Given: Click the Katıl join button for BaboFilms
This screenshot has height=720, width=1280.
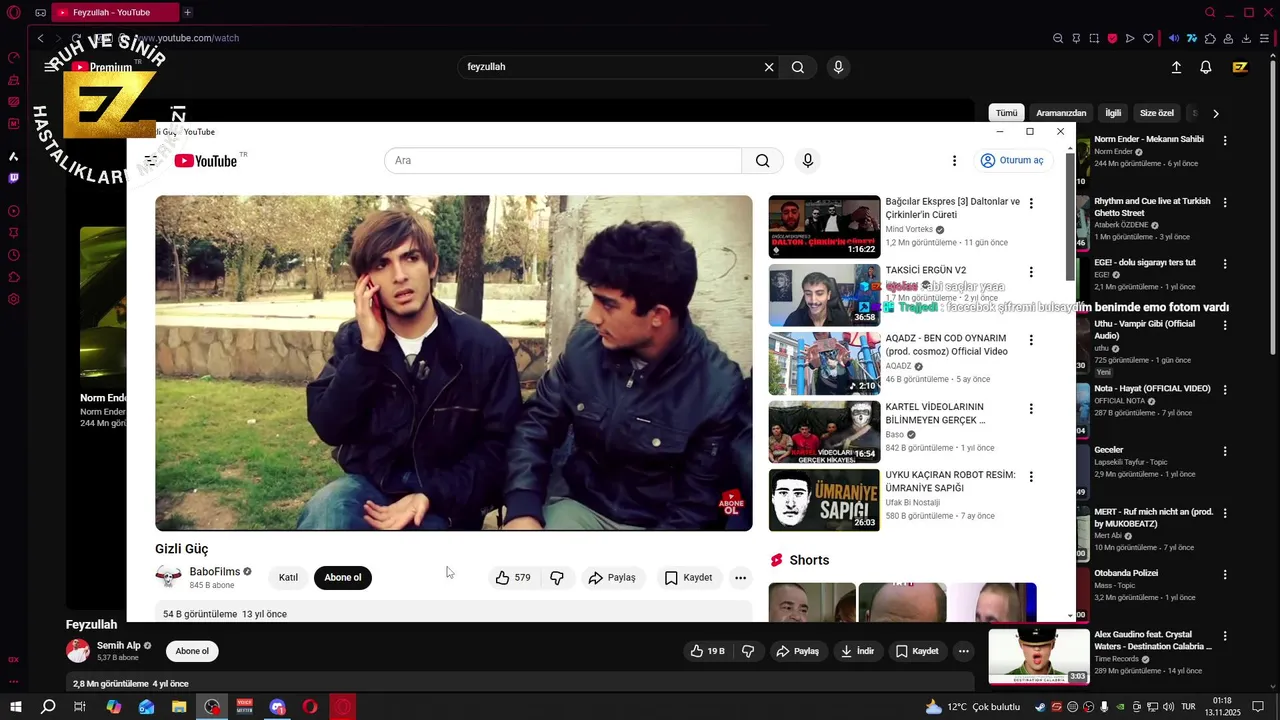Looking at the screenshot, I should pyautogui.click(x=288, y=578).
